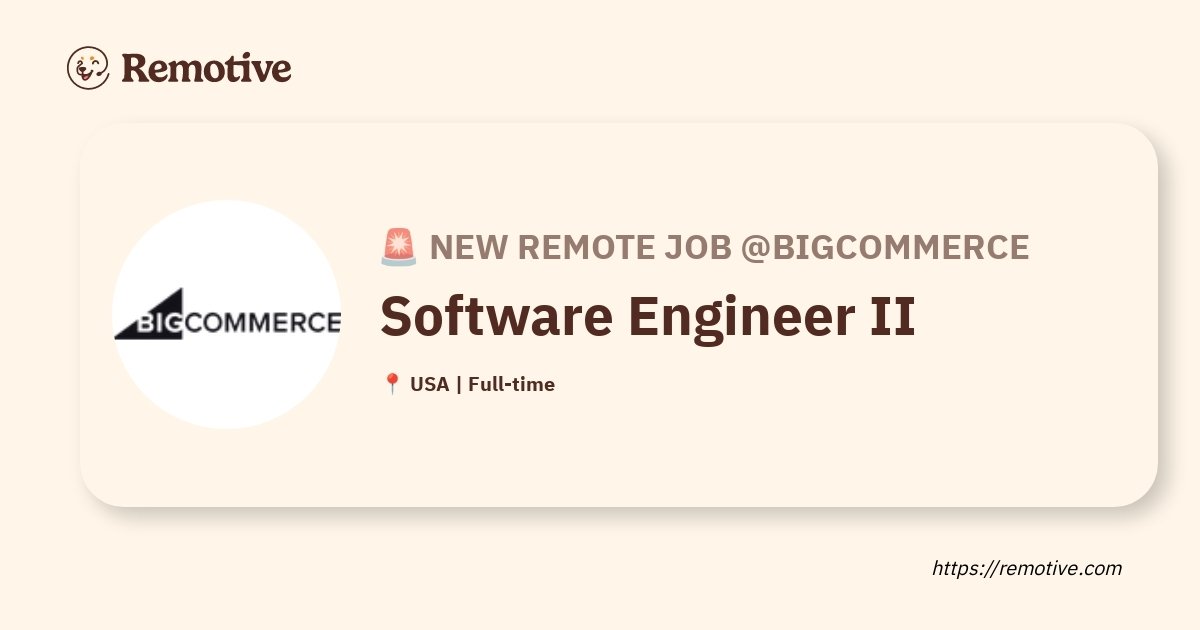Visit the https://remotive.com link
This screenshot has height=630, width=1200.
tap(1027, 568)
